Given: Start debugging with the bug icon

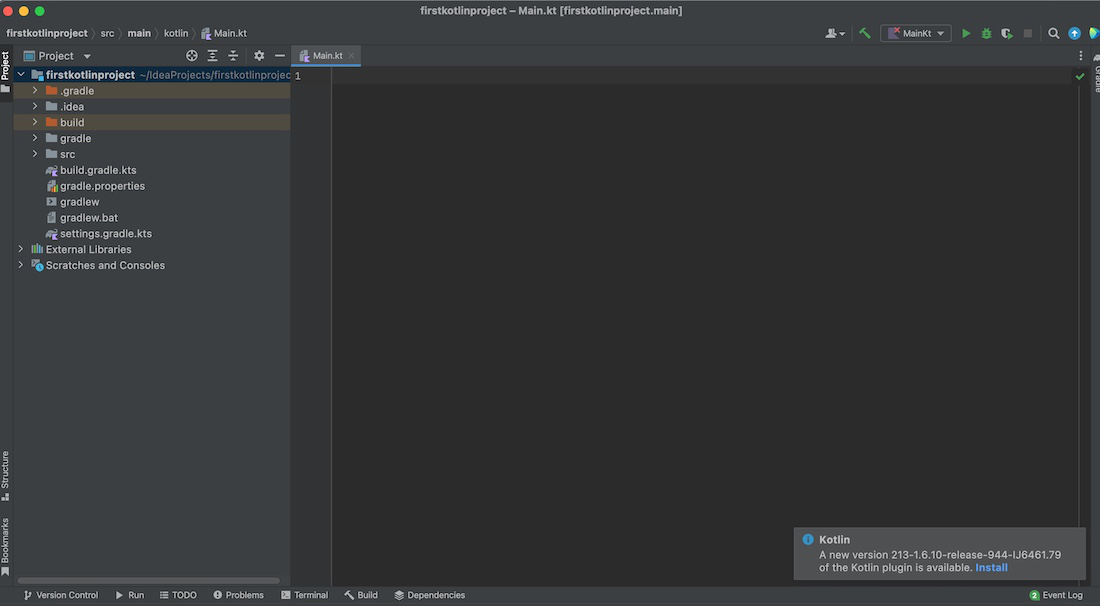Looking at the screenshot, I should point(986,33).
